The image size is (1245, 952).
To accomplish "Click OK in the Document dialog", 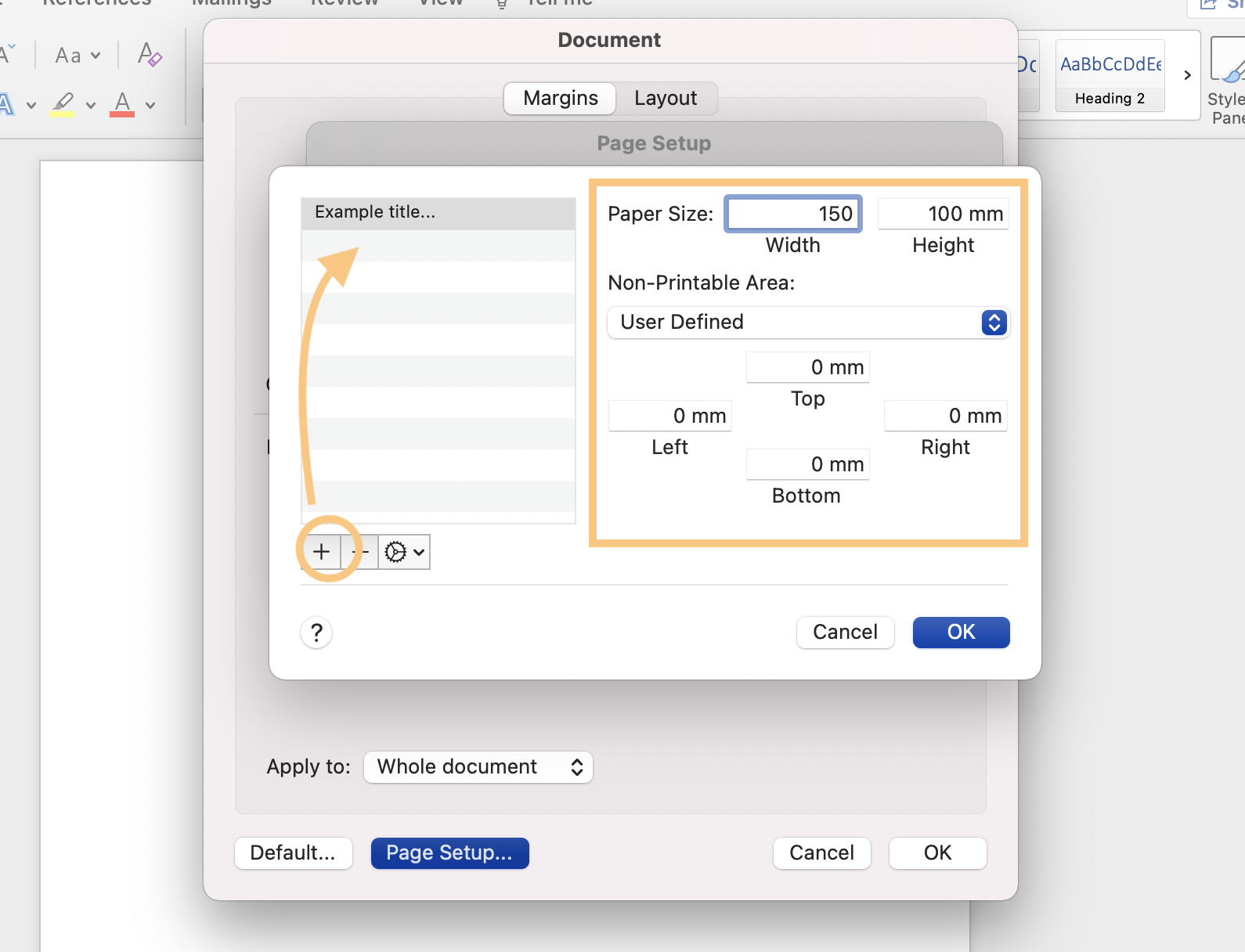I will coord(937,853).
